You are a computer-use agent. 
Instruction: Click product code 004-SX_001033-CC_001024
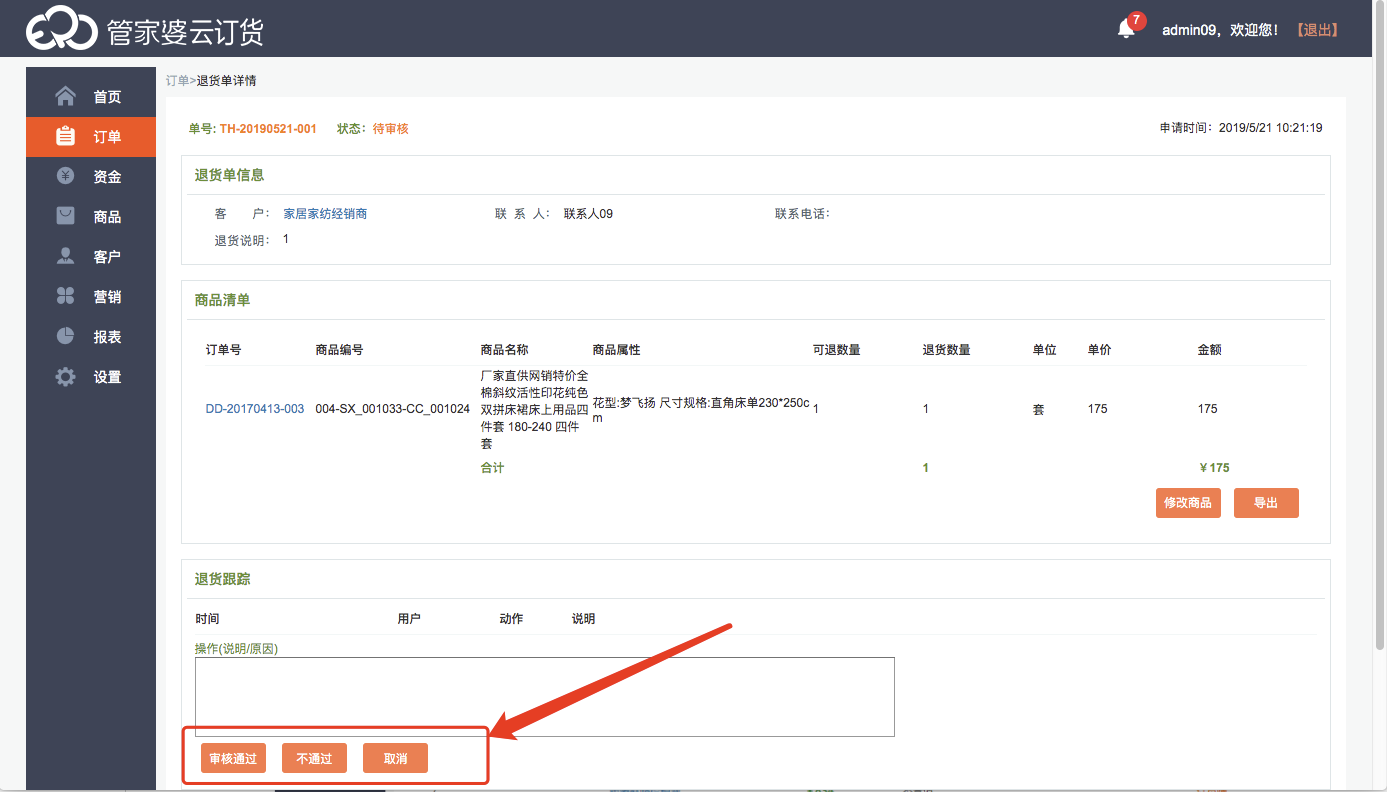coord(392,409)
